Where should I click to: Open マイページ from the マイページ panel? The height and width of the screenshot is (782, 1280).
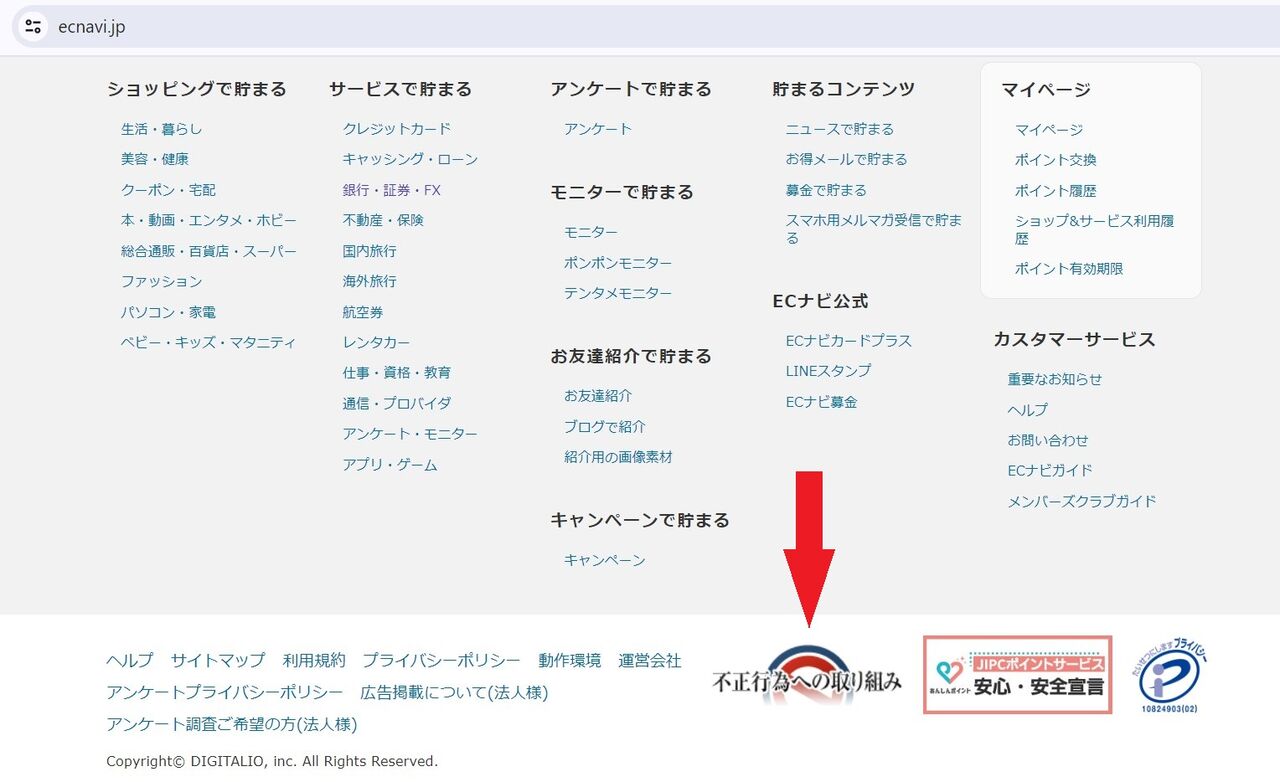[1046, 128]
